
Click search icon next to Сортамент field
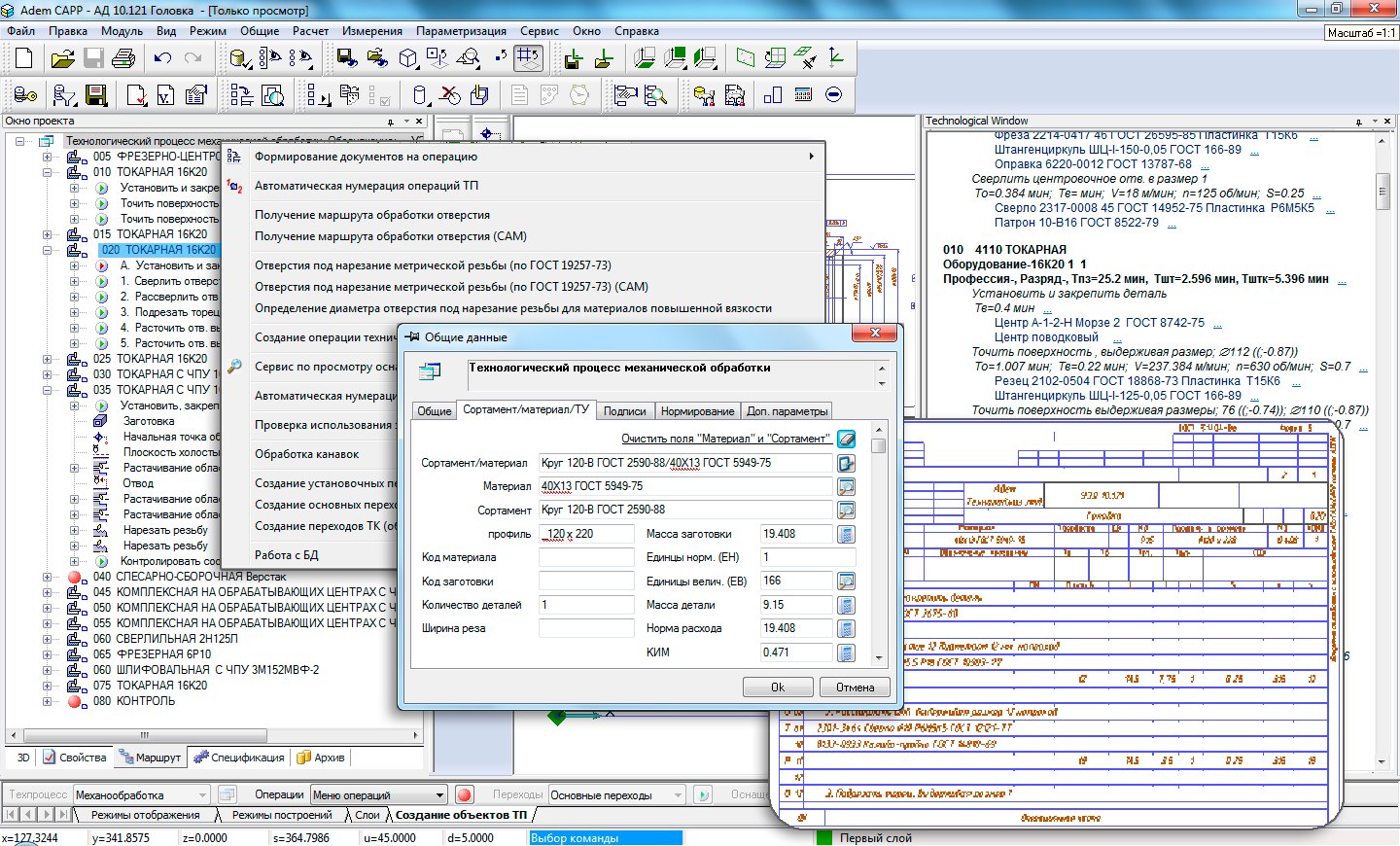[846, 510]
